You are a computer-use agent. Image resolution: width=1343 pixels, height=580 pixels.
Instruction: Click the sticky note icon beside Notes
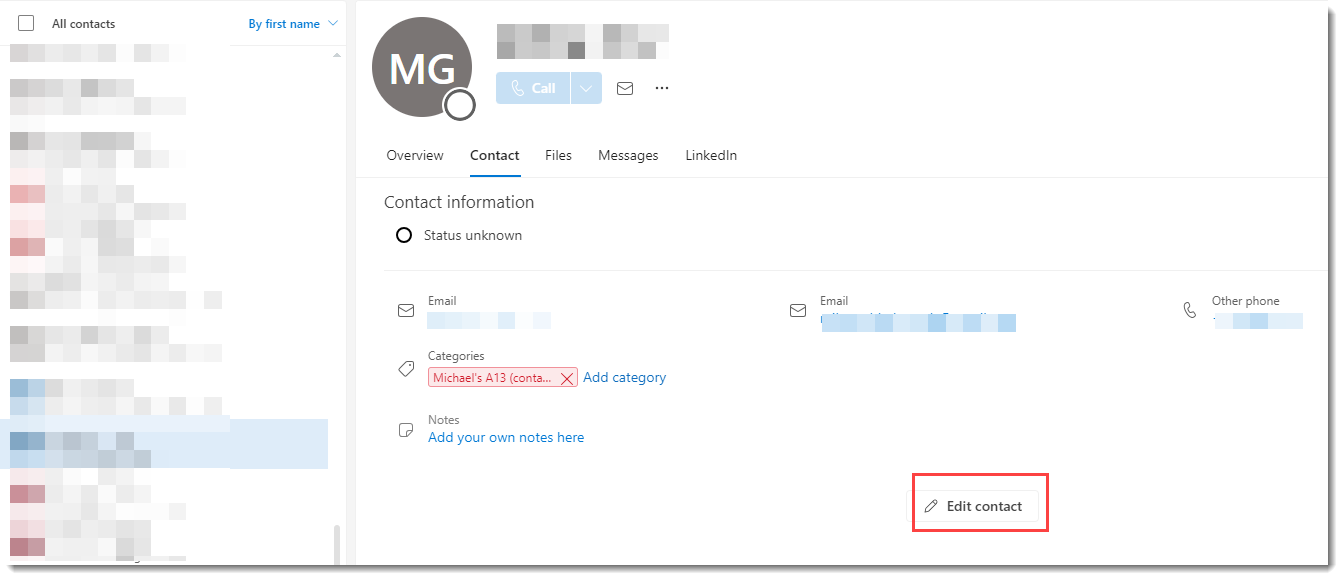point(406,430)
